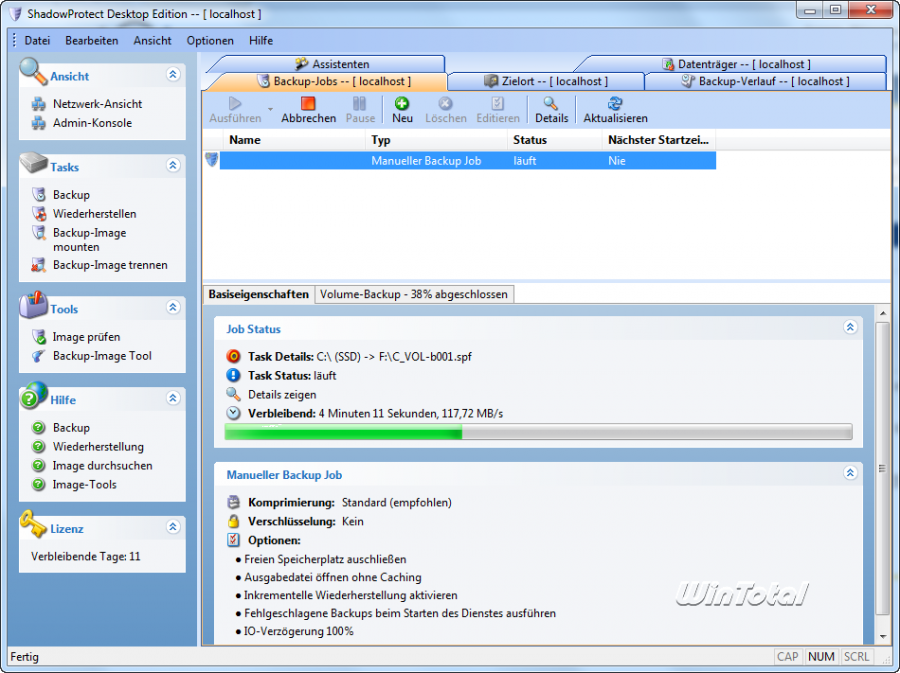Open Netzwerk-Ansicht in sidebar
This screenshot has width=900, height=673.
coord(97,104)
